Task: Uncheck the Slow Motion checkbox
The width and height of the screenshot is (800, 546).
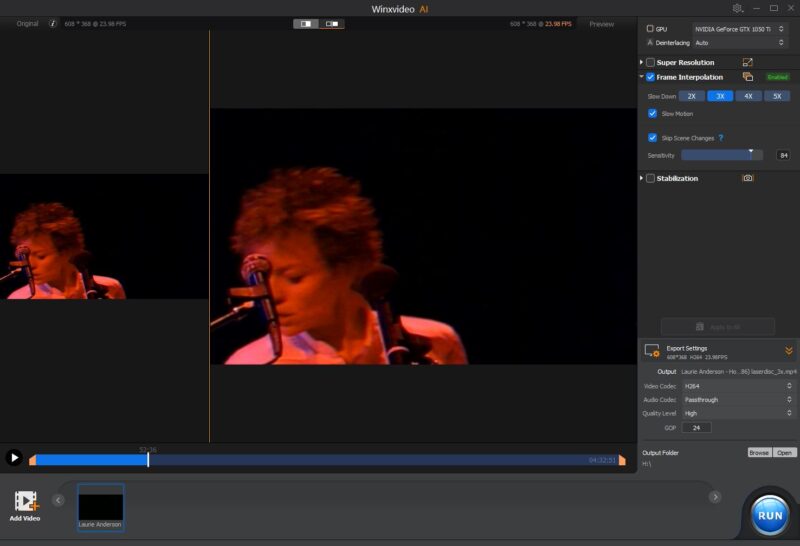Action: (653, 113)
